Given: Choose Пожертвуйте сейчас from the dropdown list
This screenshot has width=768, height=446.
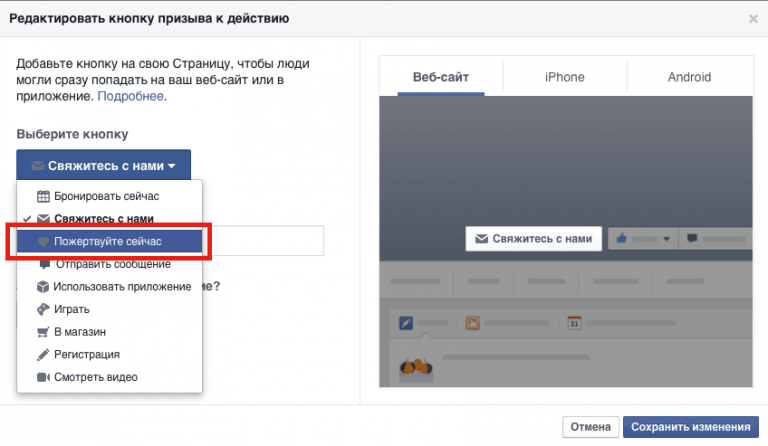Looking at the screenshot, I should (x=108, y=242).
